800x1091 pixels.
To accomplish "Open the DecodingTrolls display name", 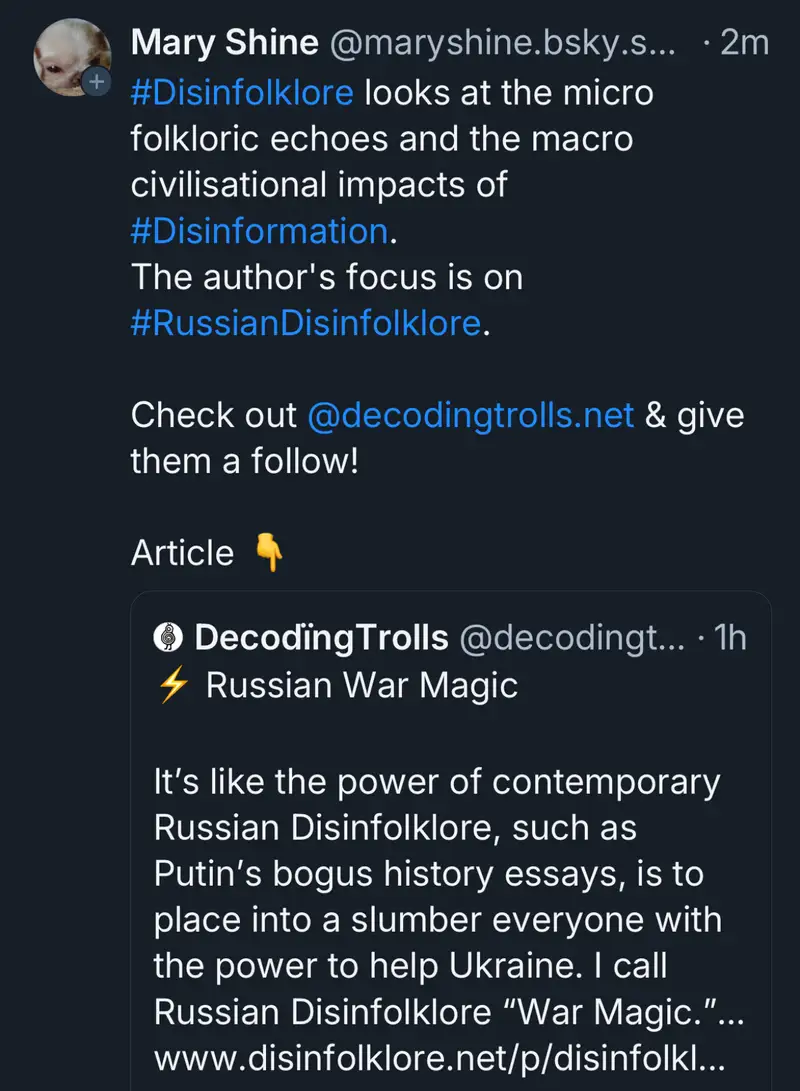I will 321,638.
